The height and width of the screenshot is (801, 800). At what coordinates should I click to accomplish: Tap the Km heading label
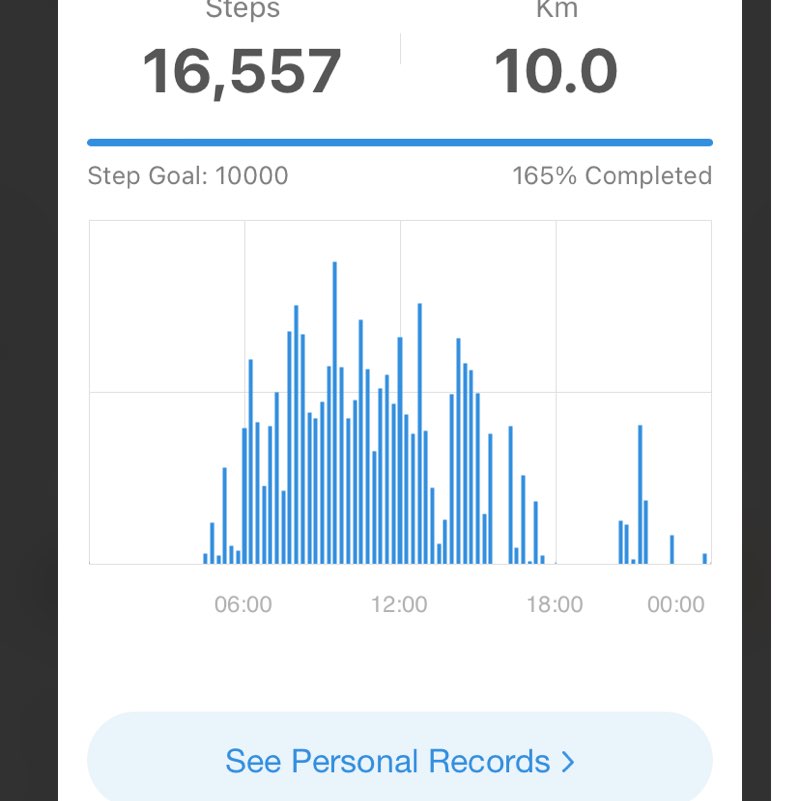[x=556, y=12]
